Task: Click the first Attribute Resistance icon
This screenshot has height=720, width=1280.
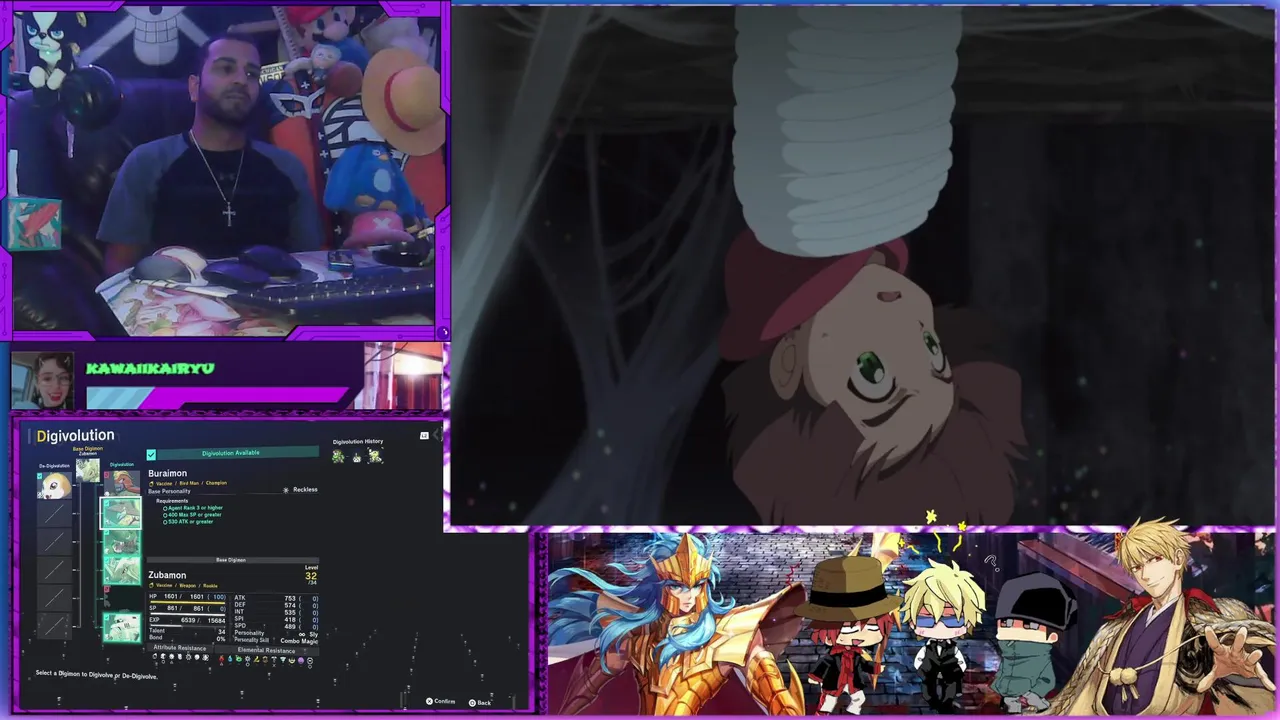Action: click(155, 657)
